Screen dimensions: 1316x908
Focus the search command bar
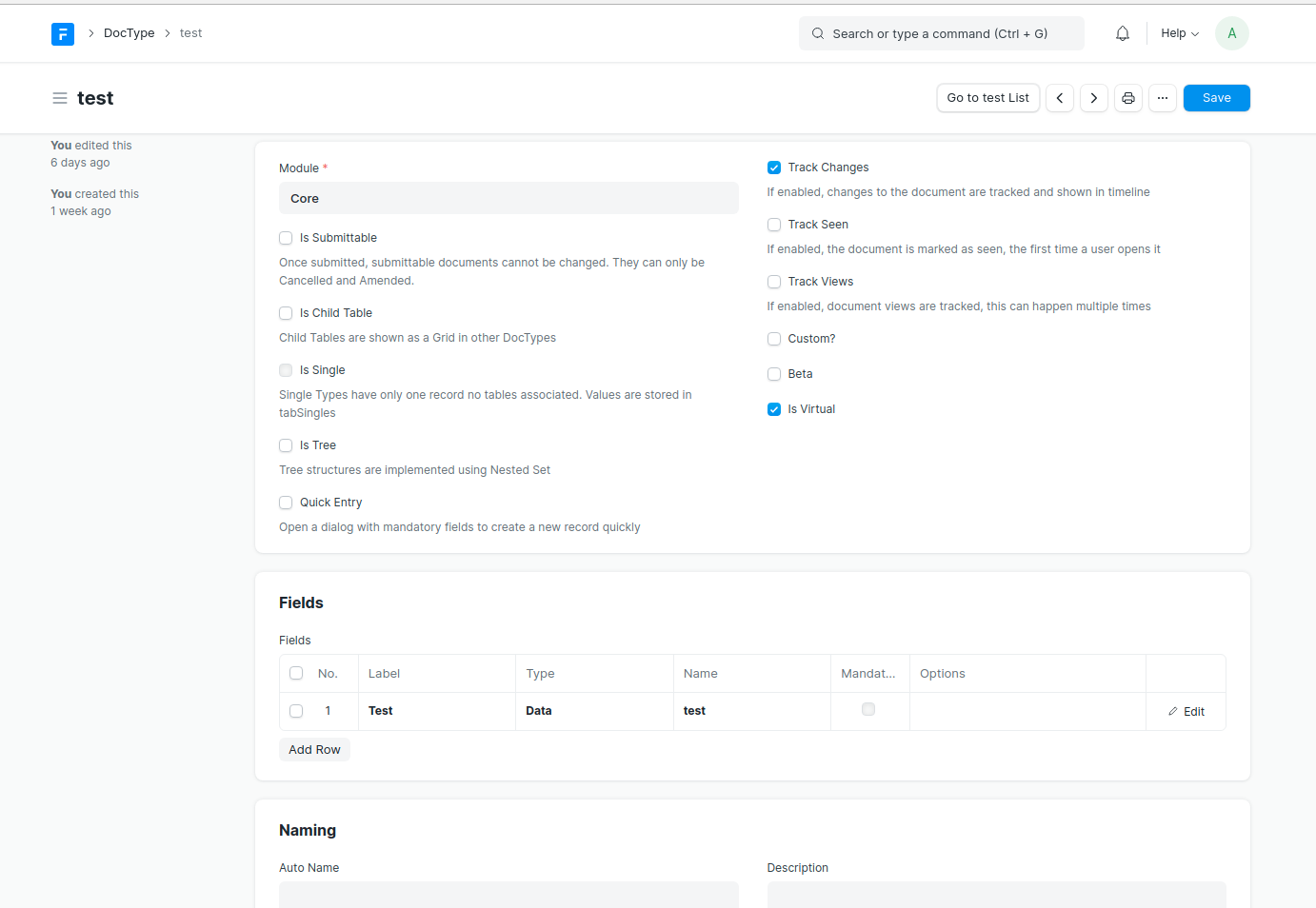click(x=941, y=33)
